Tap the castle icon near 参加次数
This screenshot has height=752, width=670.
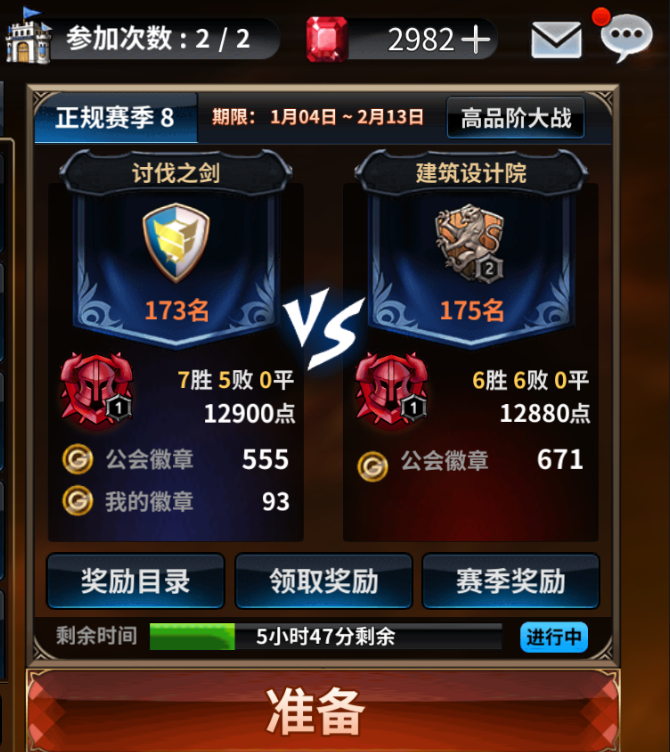pos(28,36)
